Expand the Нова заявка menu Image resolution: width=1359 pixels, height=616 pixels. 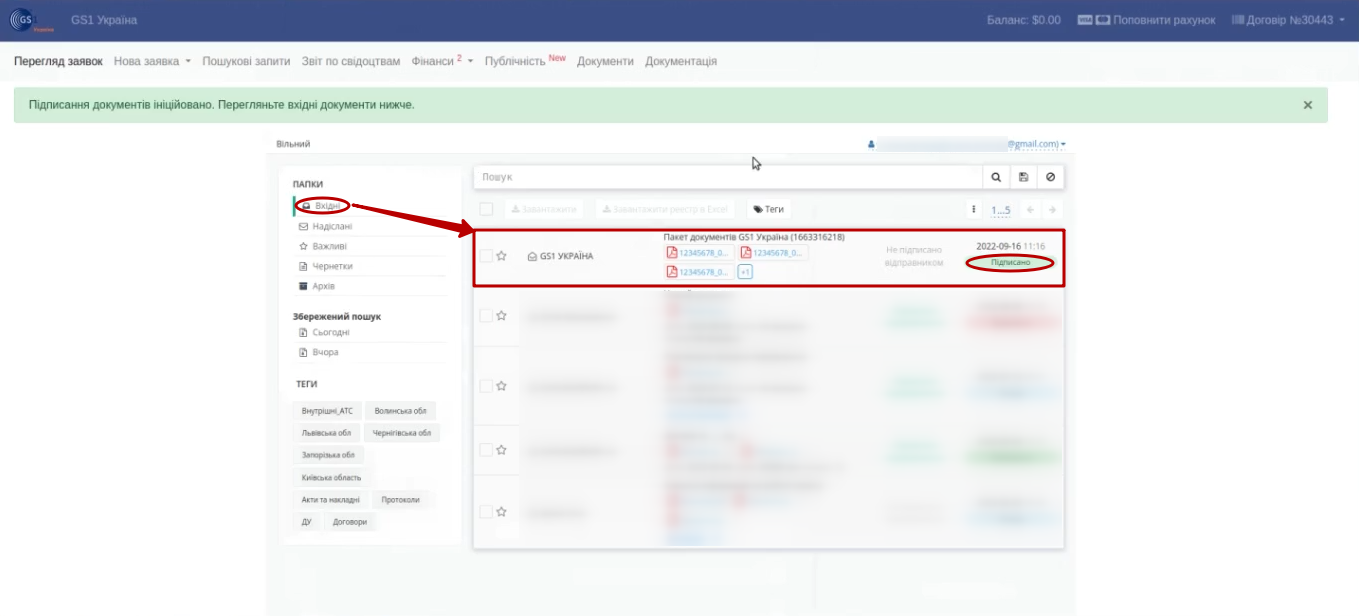click(152, 61)
